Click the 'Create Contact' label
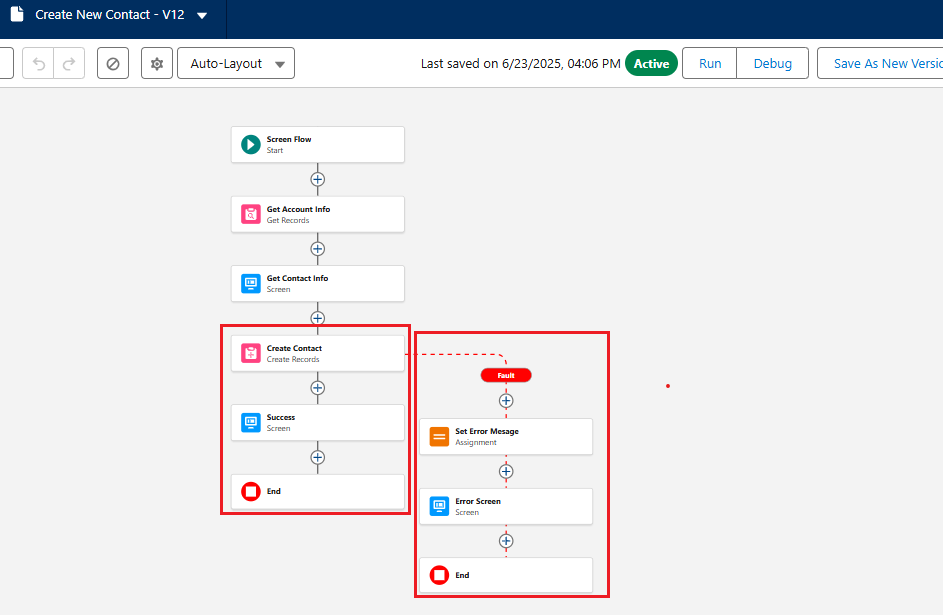The height and width of the screenshot is (615, 943). coord(294,348)
